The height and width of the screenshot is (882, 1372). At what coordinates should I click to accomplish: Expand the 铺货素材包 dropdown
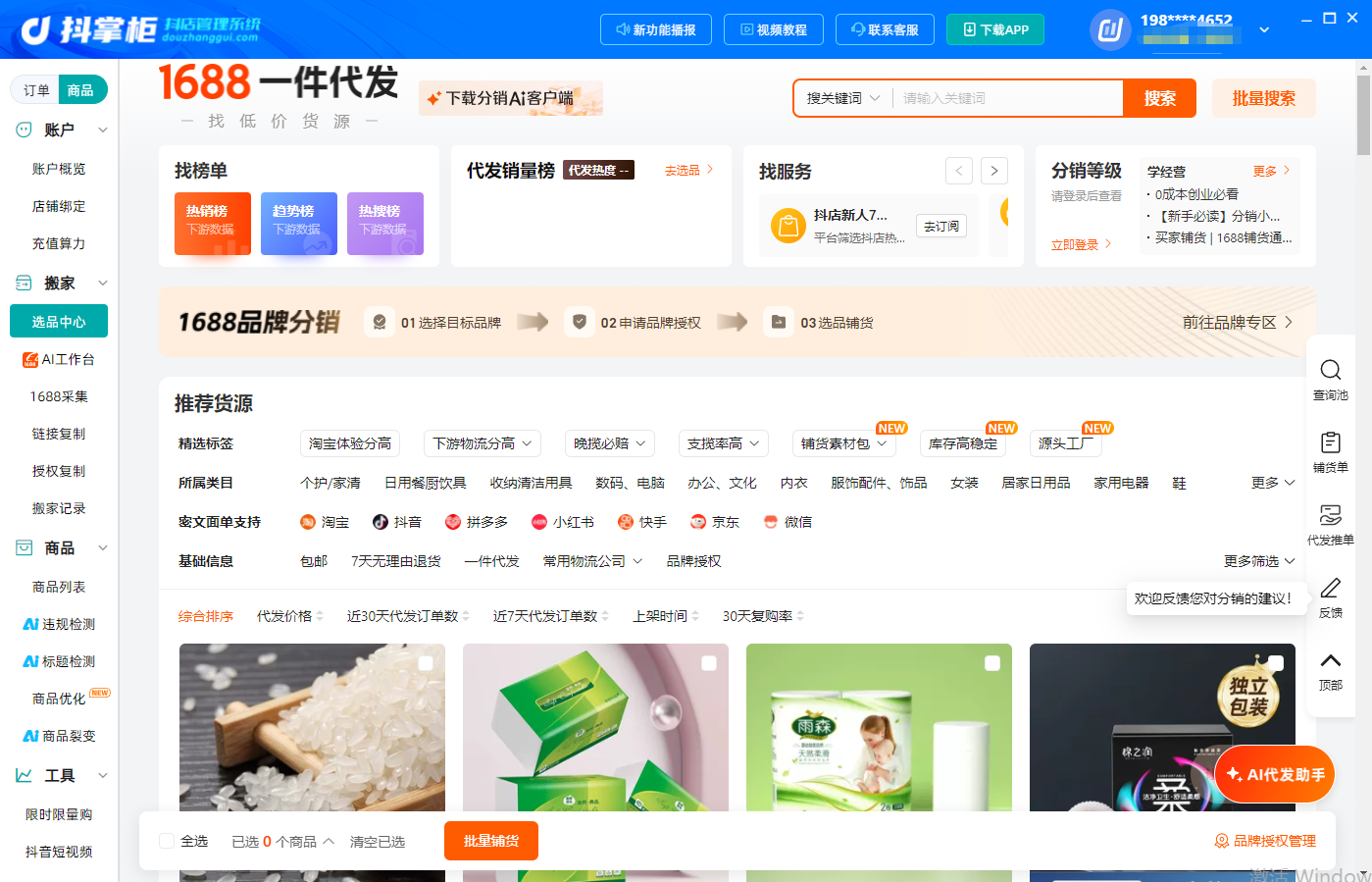pos(844,443)
